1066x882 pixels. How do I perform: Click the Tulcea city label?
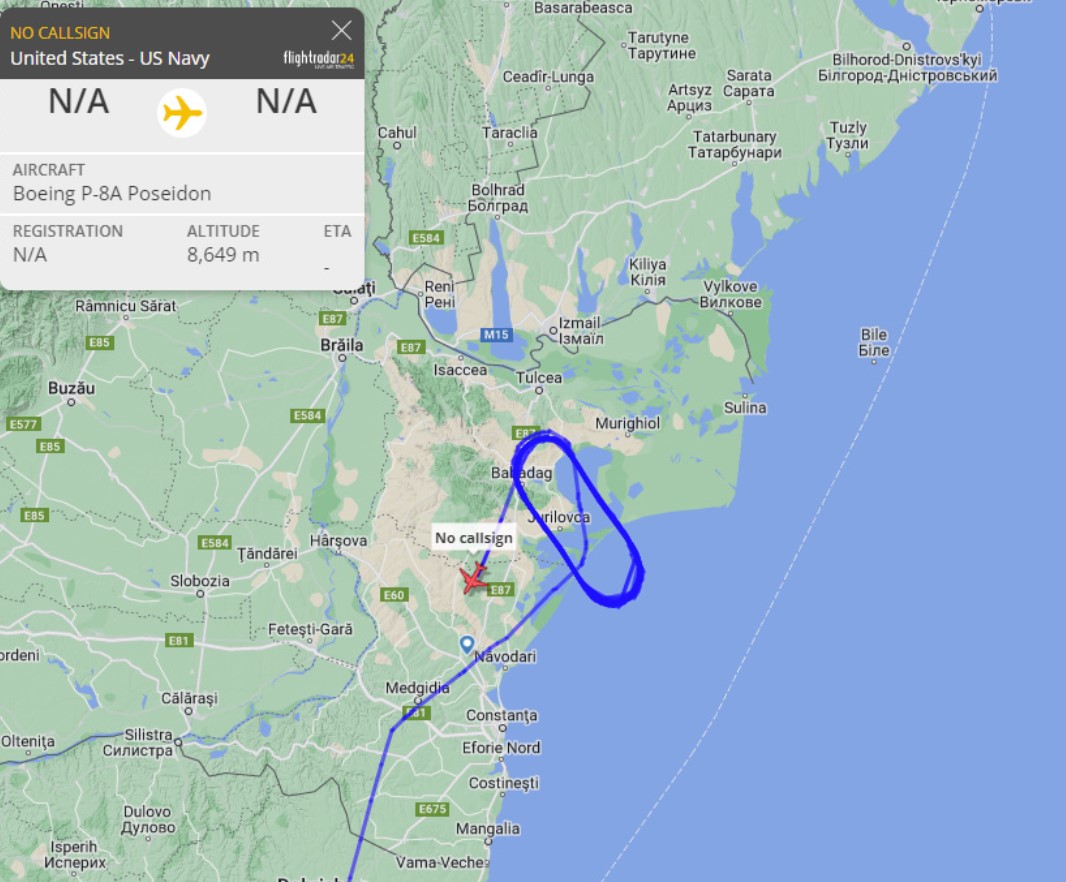coord(539,378)
